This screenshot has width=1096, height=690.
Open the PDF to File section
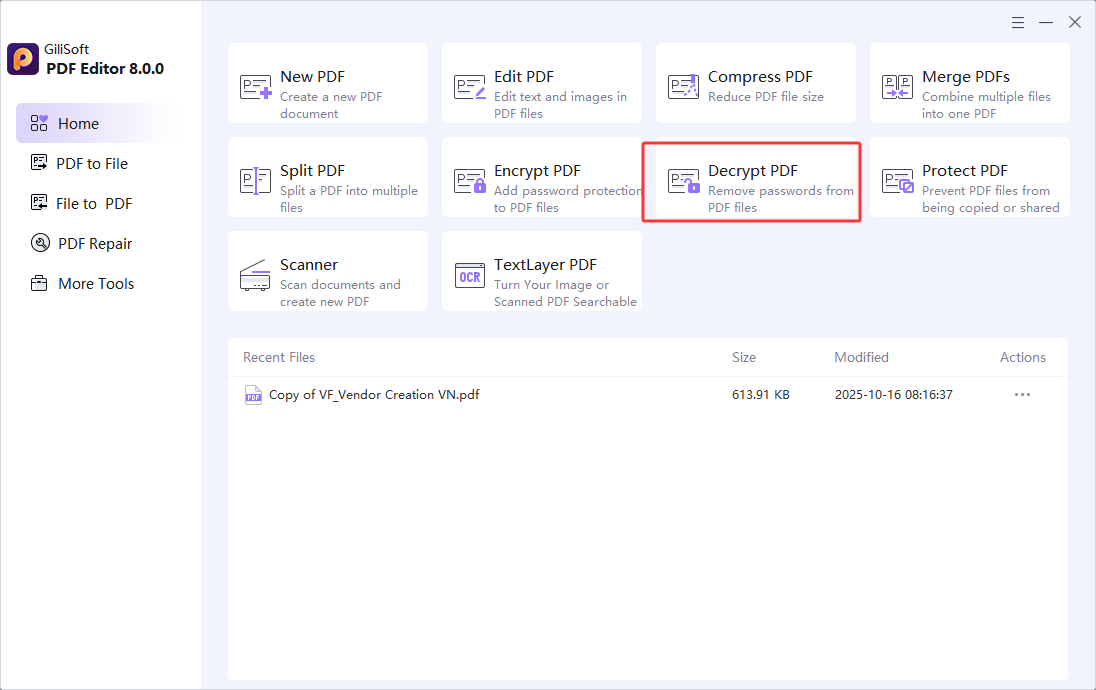click(92, 164)
